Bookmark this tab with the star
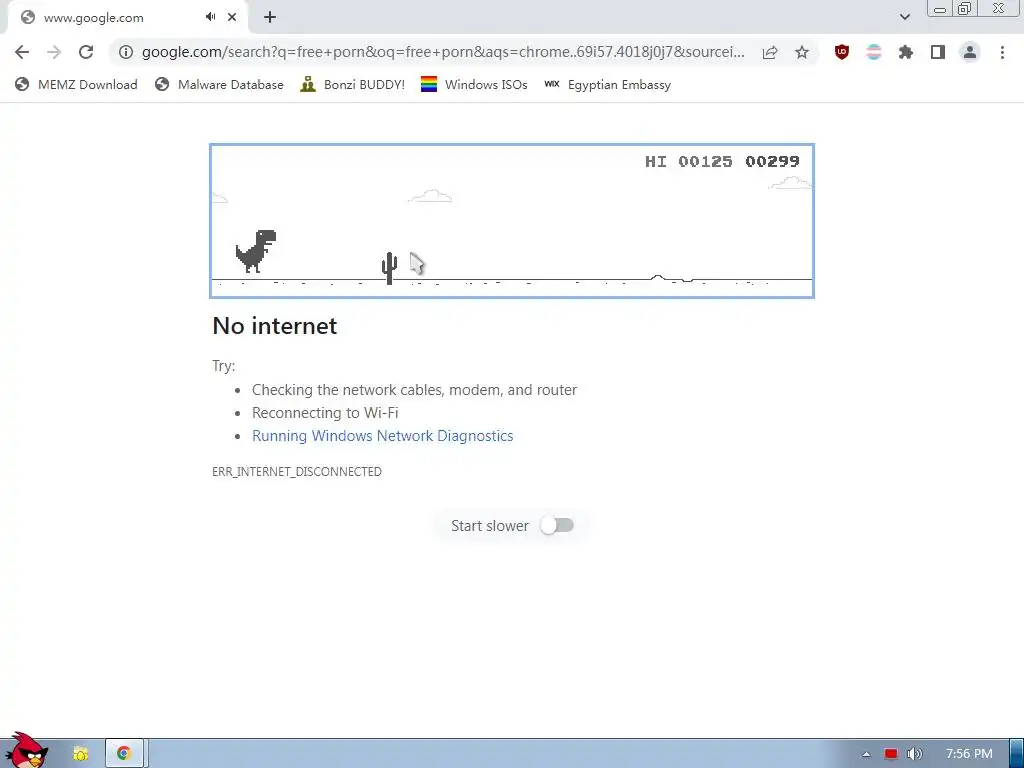The image size is (1024, 768). pos(802,52)
